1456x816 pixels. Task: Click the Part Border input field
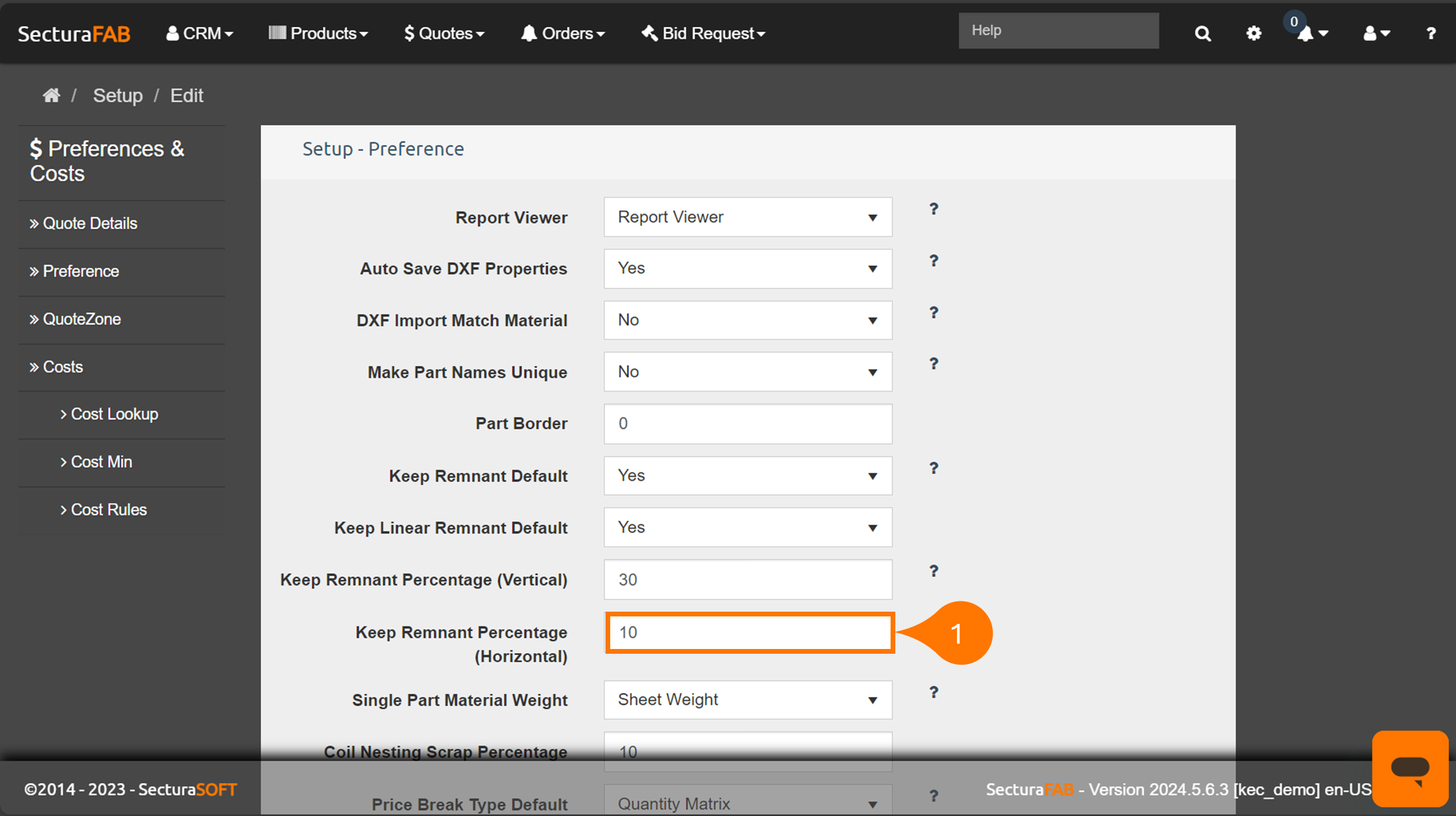pyautogui.click(x=747, y=424)
